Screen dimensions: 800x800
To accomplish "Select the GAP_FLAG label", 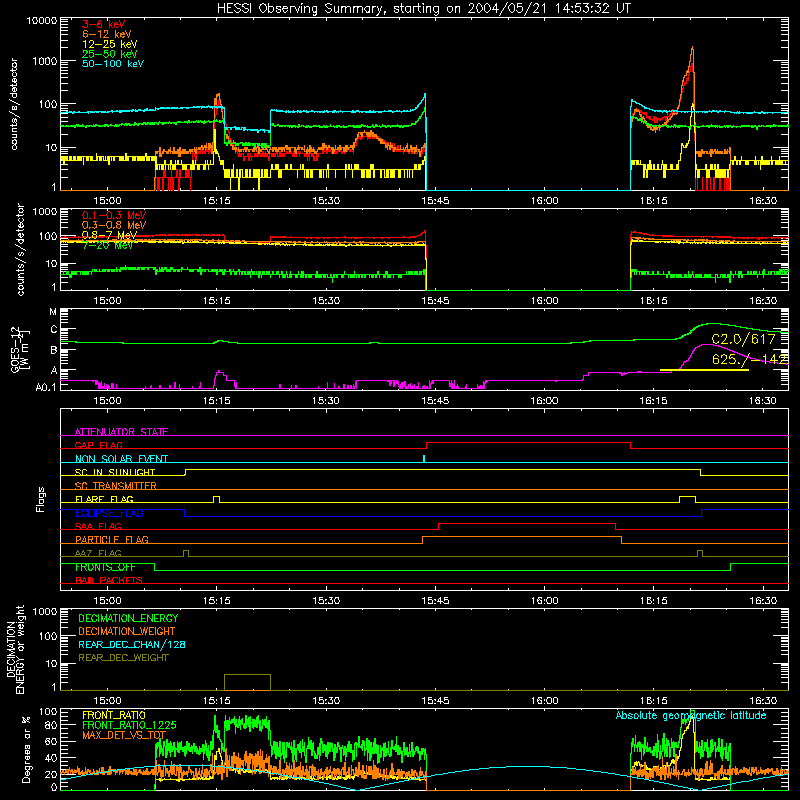I will [x=98, y=445].
